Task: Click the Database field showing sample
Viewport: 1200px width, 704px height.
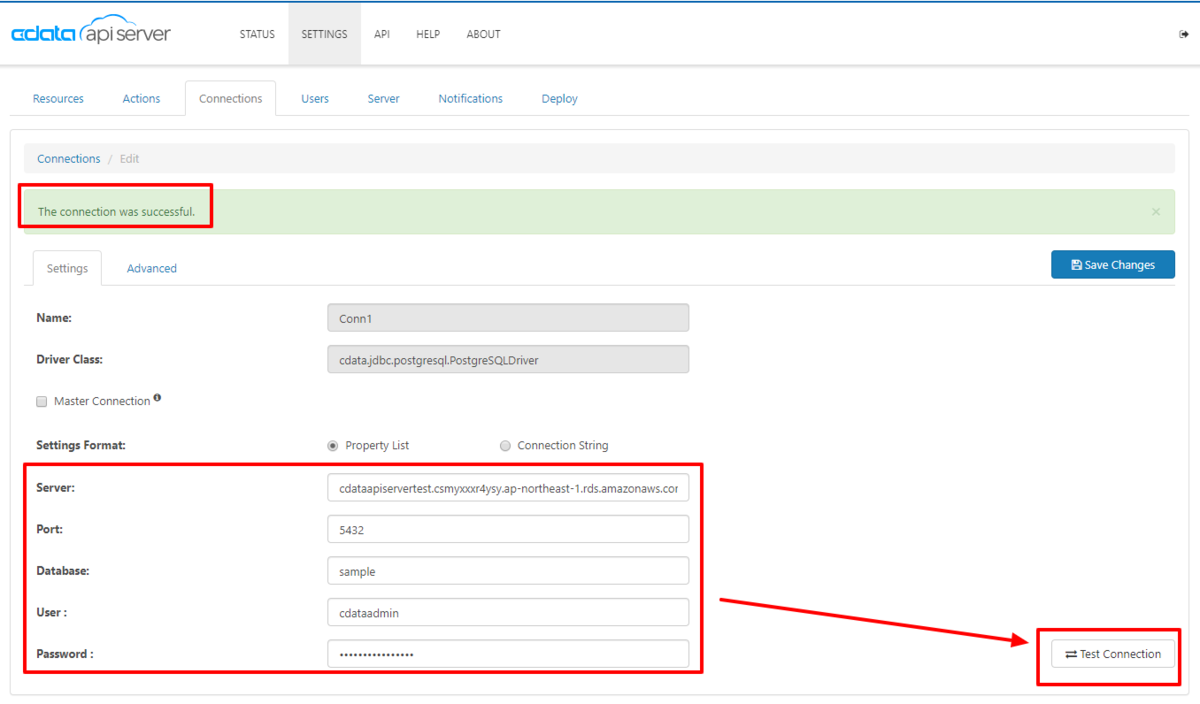Action: click(508, 570)
